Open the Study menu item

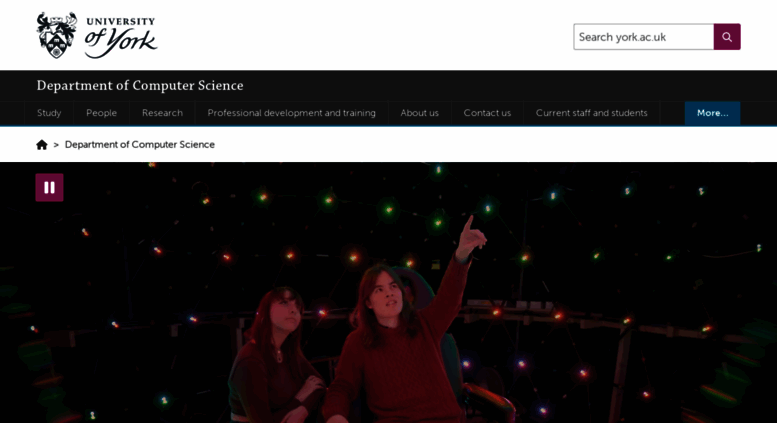coord(49,113)
